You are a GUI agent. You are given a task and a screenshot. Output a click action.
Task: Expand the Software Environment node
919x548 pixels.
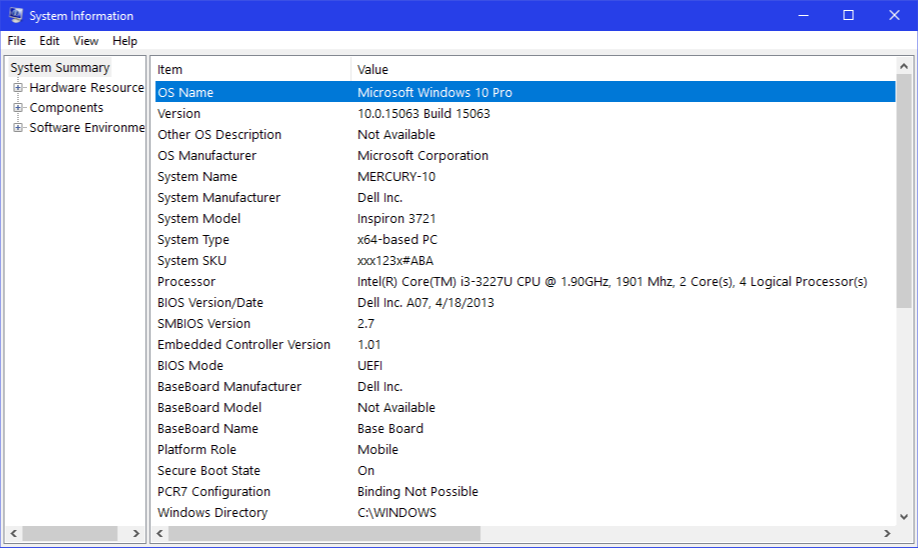pos(18,128)
